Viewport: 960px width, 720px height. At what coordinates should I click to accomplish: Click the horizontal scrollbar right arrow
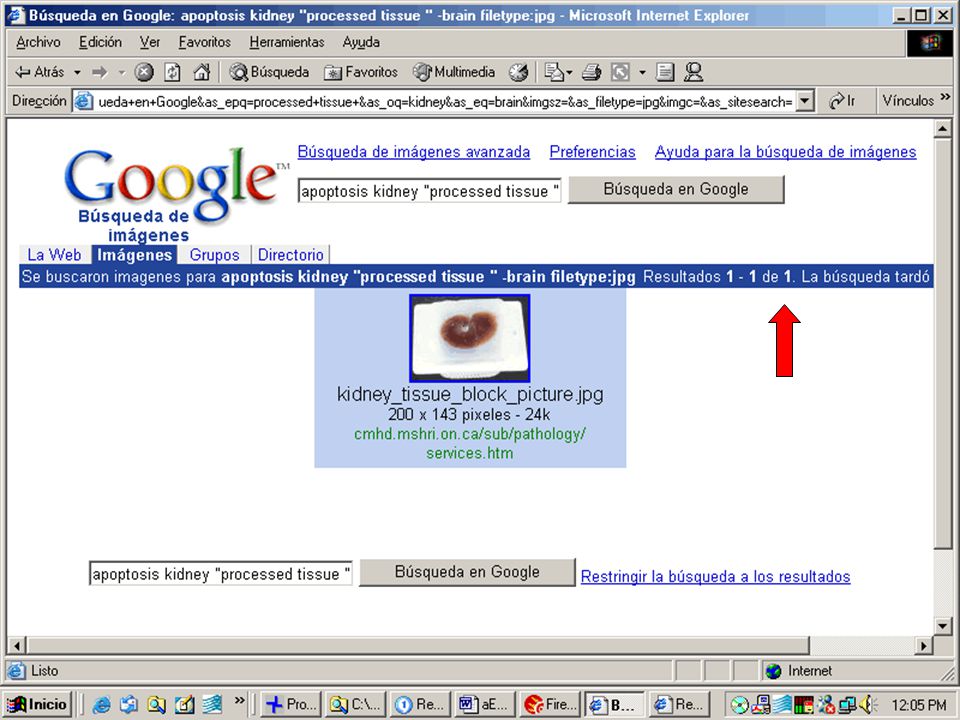click(x=924, y=645)
